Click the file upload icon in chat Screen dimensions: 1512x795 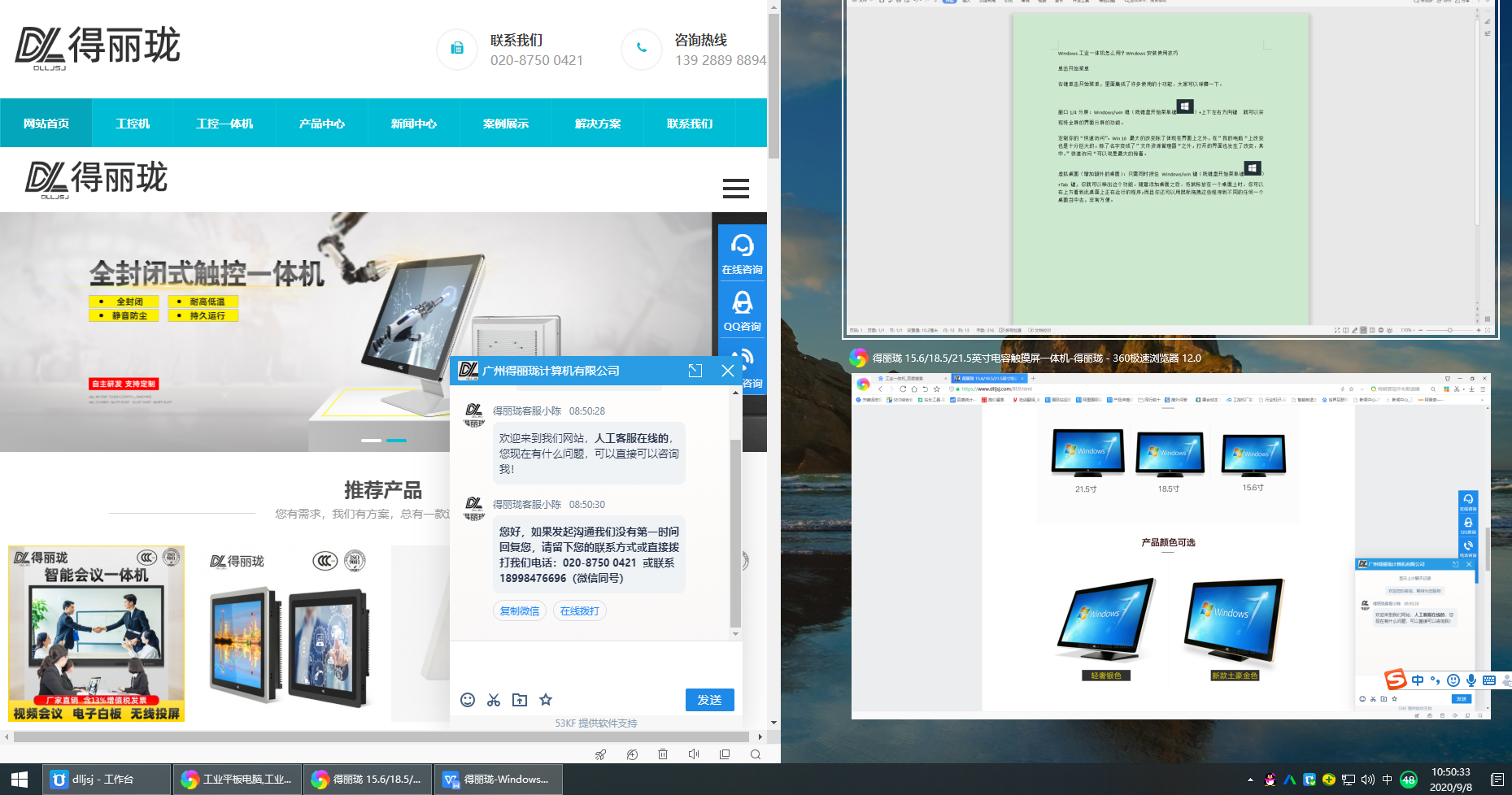click(520, 700)
